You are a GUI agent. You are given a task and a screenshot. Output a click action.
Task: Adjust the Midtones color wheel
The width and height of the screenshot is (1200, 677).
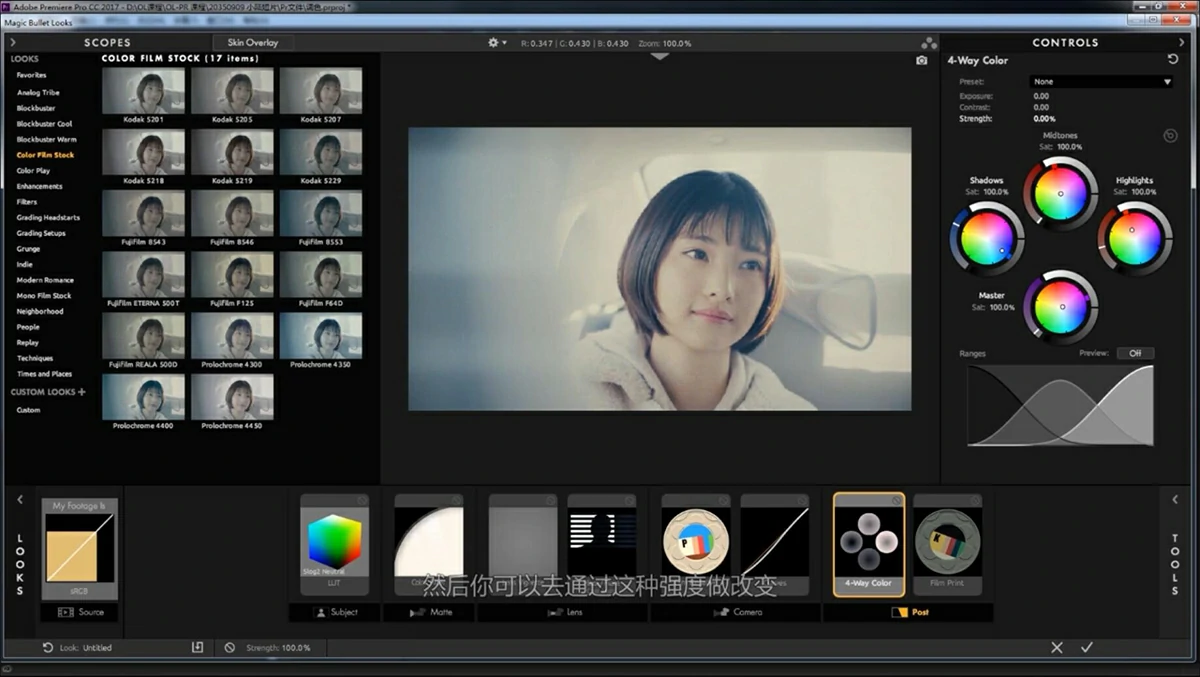1060,194
